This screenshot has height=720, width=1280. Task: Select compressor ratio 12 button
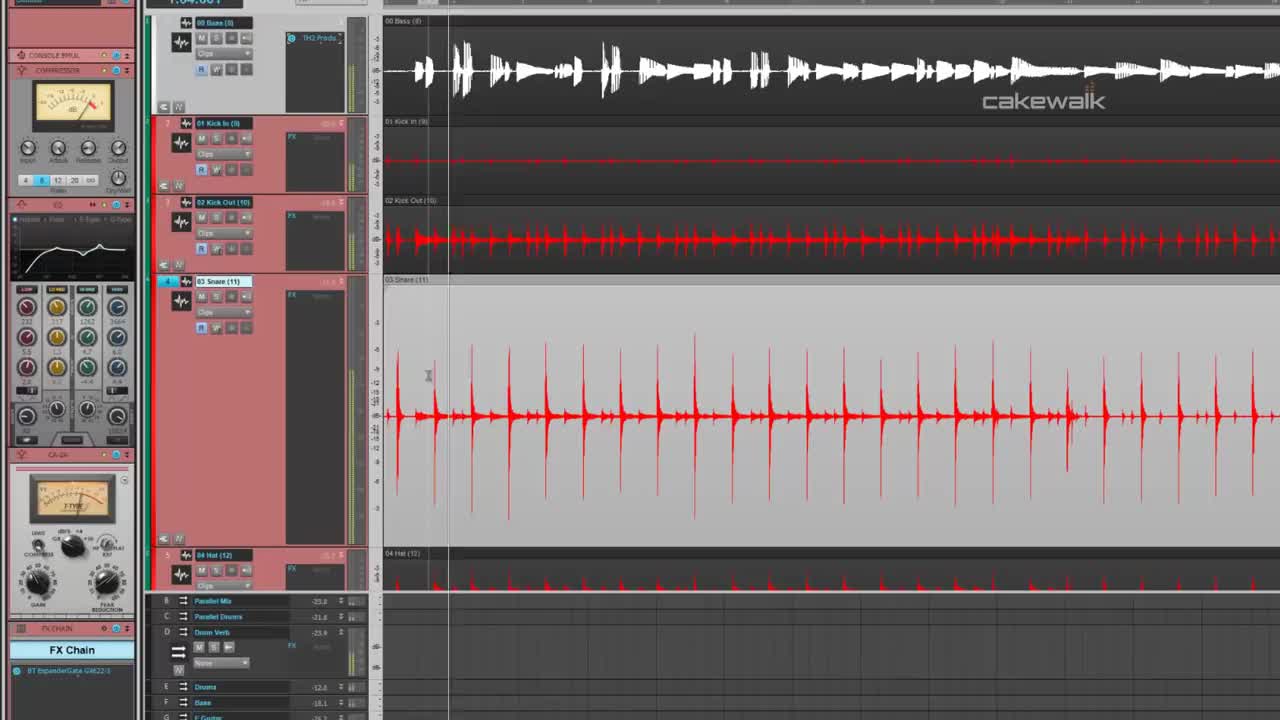[57, 180]
